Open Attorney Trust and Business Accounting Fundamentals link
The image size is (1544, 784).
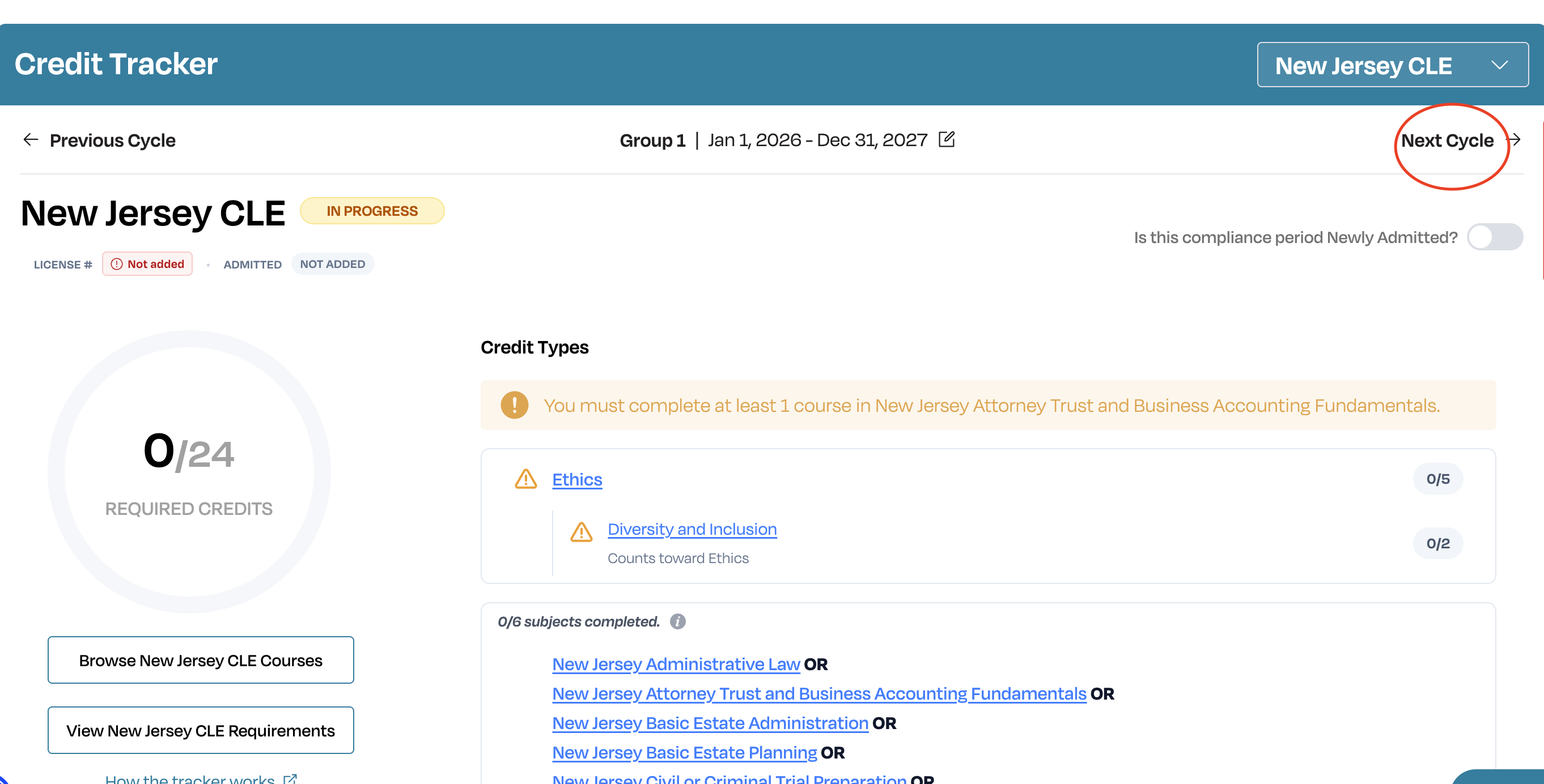pos(818,693)
